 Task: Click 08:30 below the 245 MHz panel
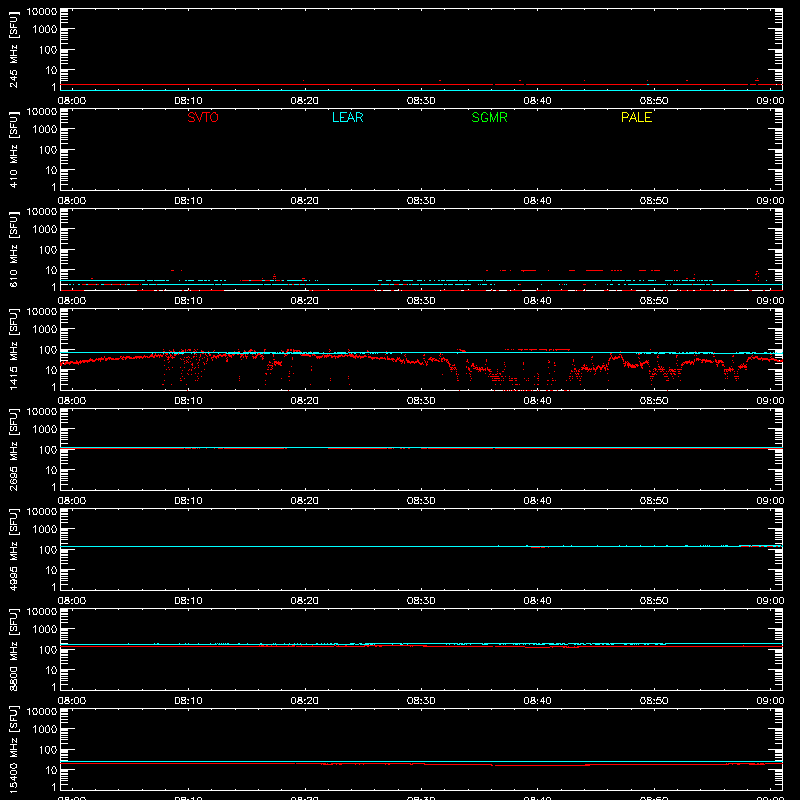(x=421, y=101)
